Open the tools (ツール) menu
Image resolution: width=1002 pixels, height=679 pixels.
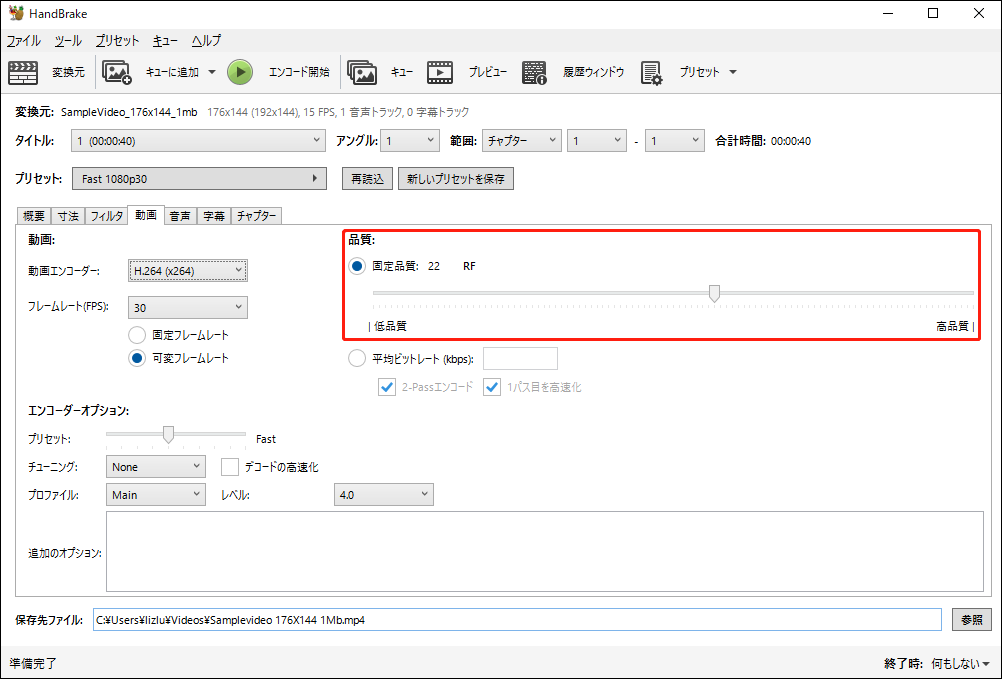(x=68, y=41)
